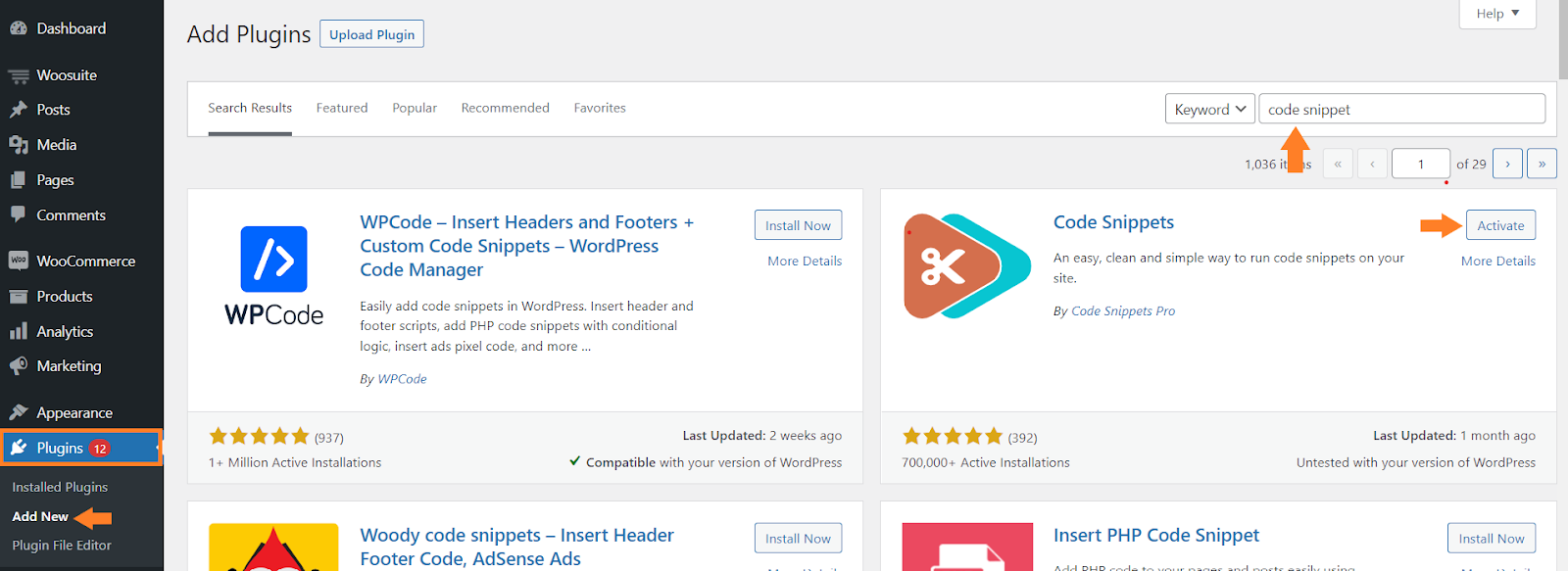Click the Analytics bar chart icon
Image resolution: width=1568 pixels, height=571 pixels.
click(18, 331)
